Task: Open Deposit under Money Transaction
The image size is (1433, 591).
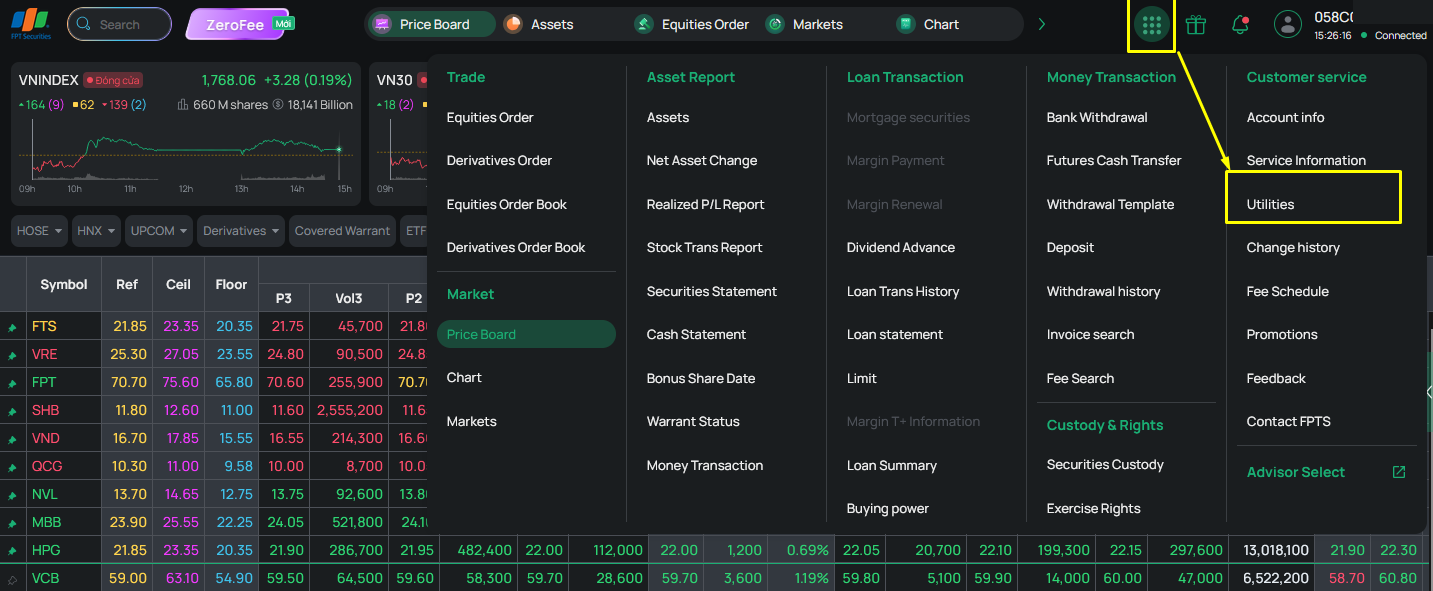Action: 1070,247
